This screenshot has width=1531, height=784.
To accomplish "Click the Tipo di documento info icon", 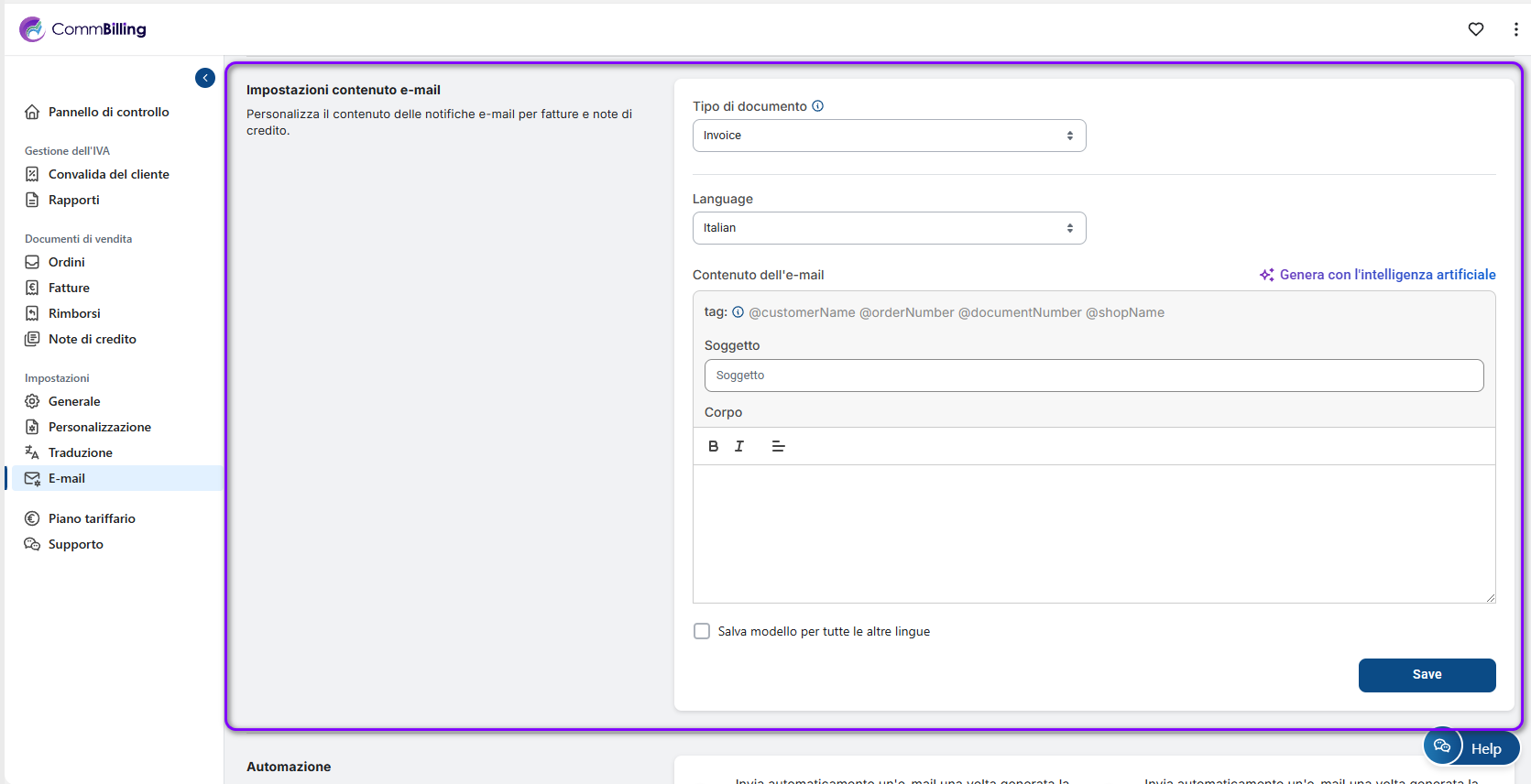I will (x=818, y=106).
